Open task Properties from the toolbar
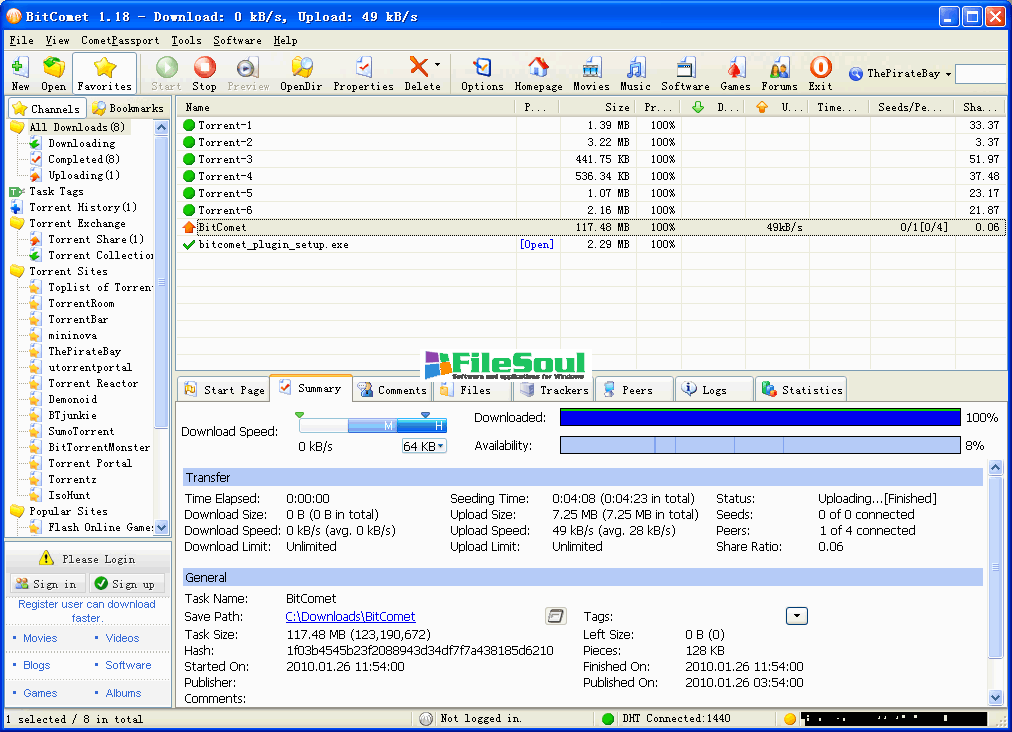This screenshot has width=1012, height=732. [363, 74]
